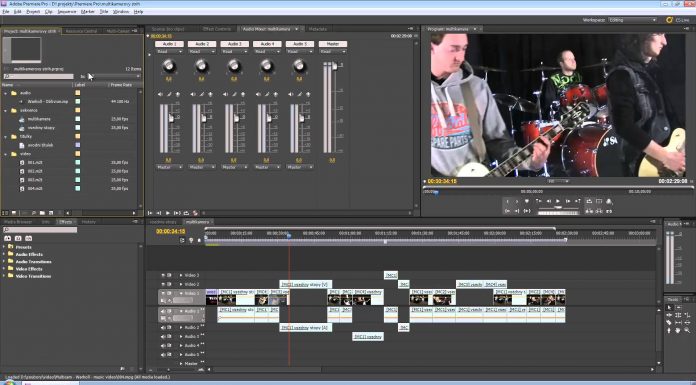Select the Razor tool
Image resolution: width=696 pixels, height=385 pixels.
[669, 323]
